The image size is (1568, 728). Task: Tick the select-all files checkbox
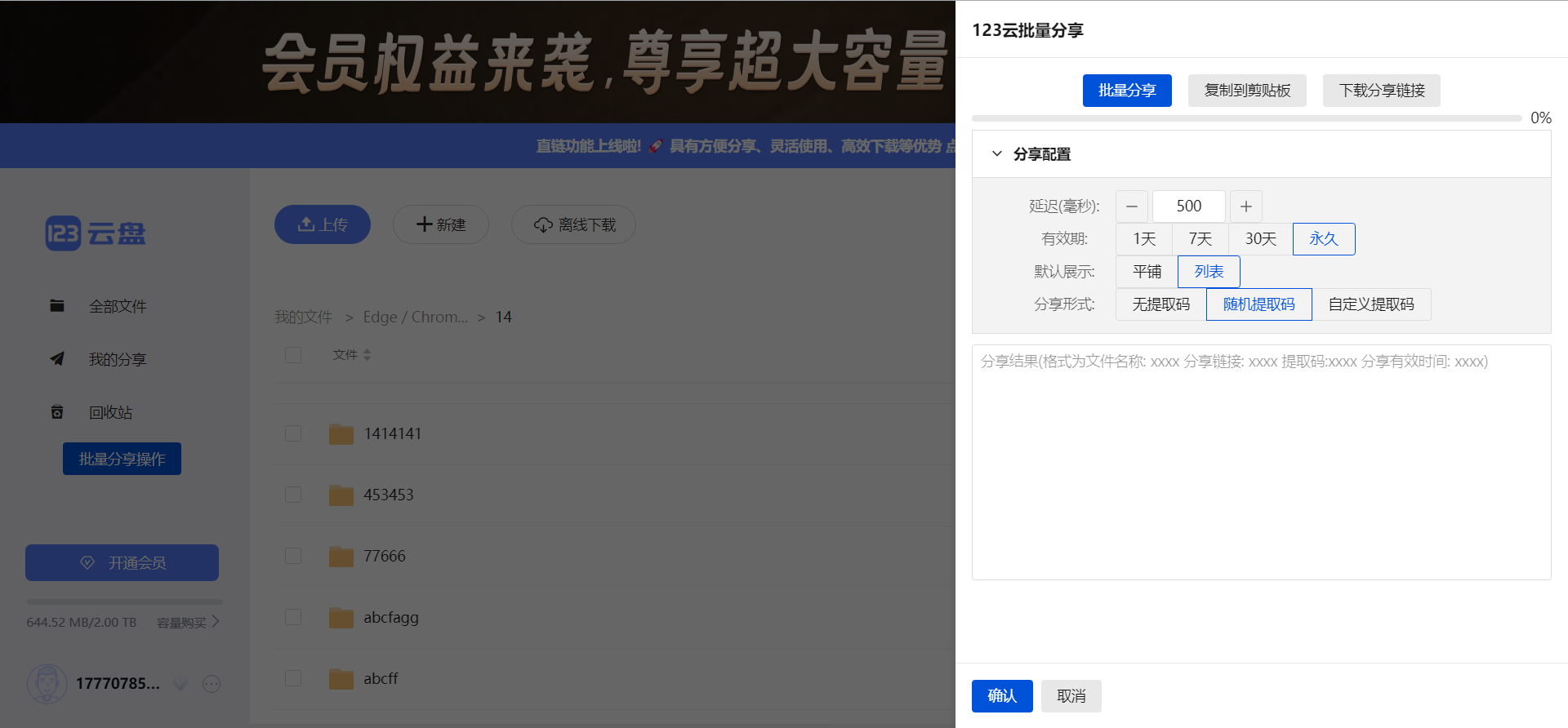[x=293, y=355]
